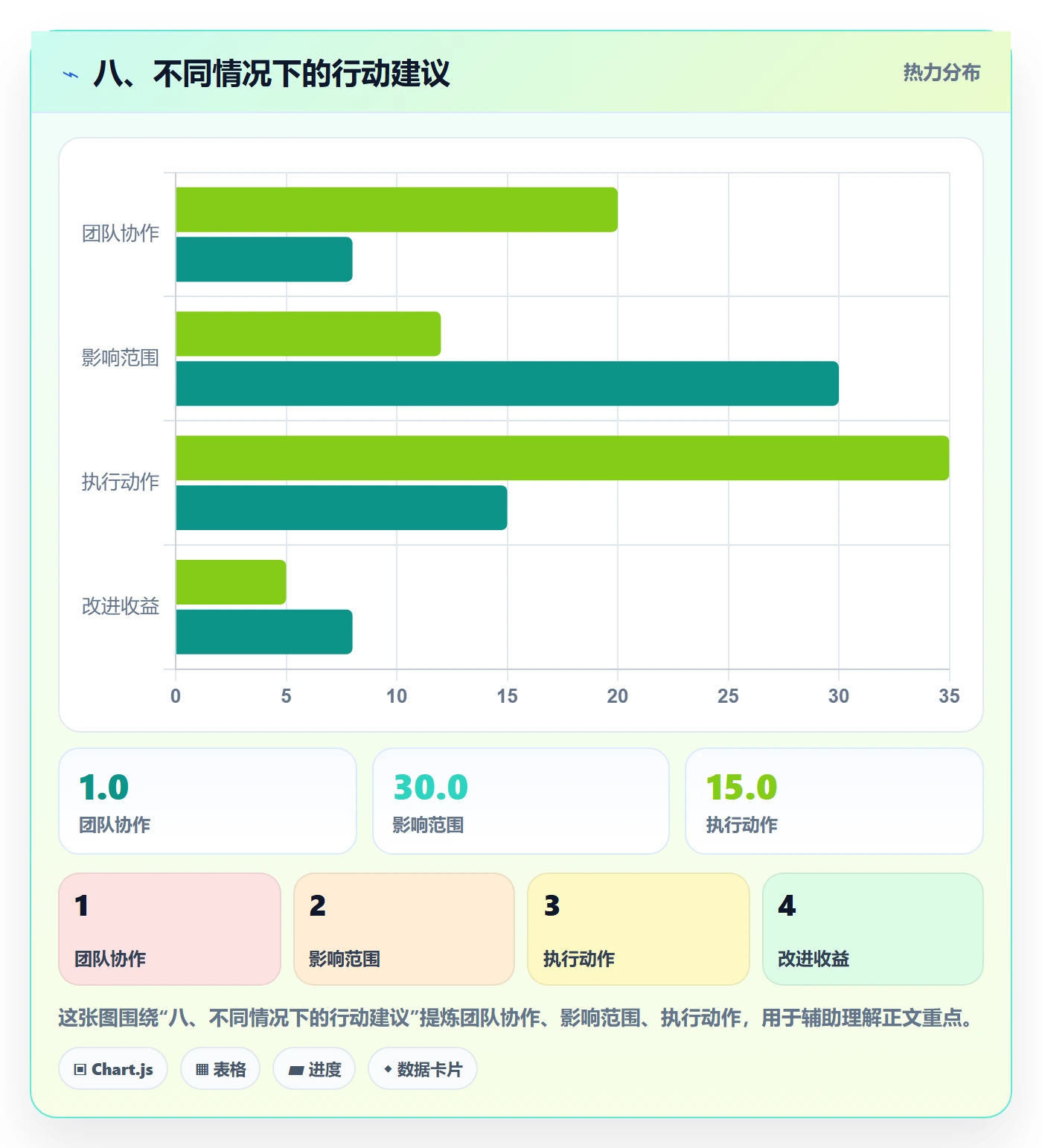Select the 进度 tag chip
The height and width of the screenshot is (1148, 1042).
(x=314, y=1069)
